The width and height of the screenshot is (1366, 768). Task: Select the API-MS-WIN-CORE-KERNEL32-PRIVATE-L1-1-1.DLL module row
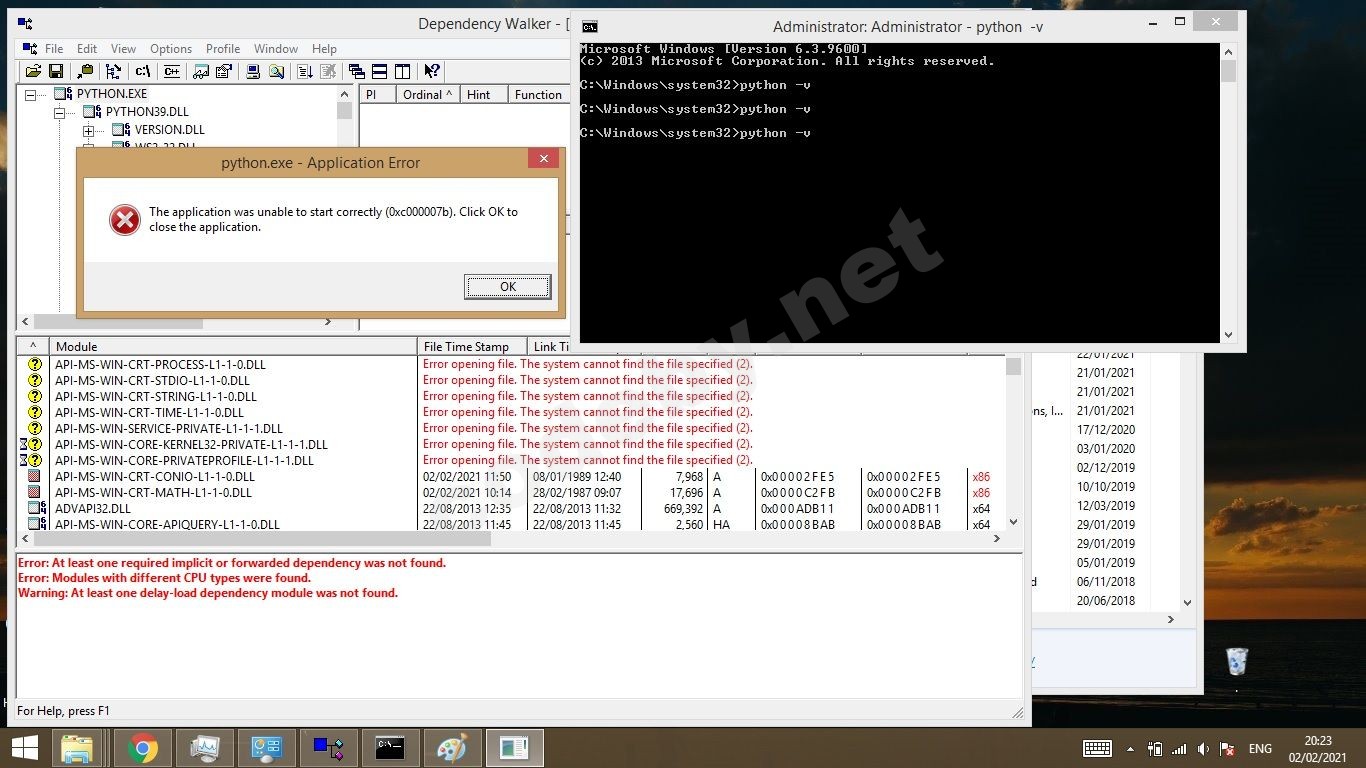click(x=191, y=444)
